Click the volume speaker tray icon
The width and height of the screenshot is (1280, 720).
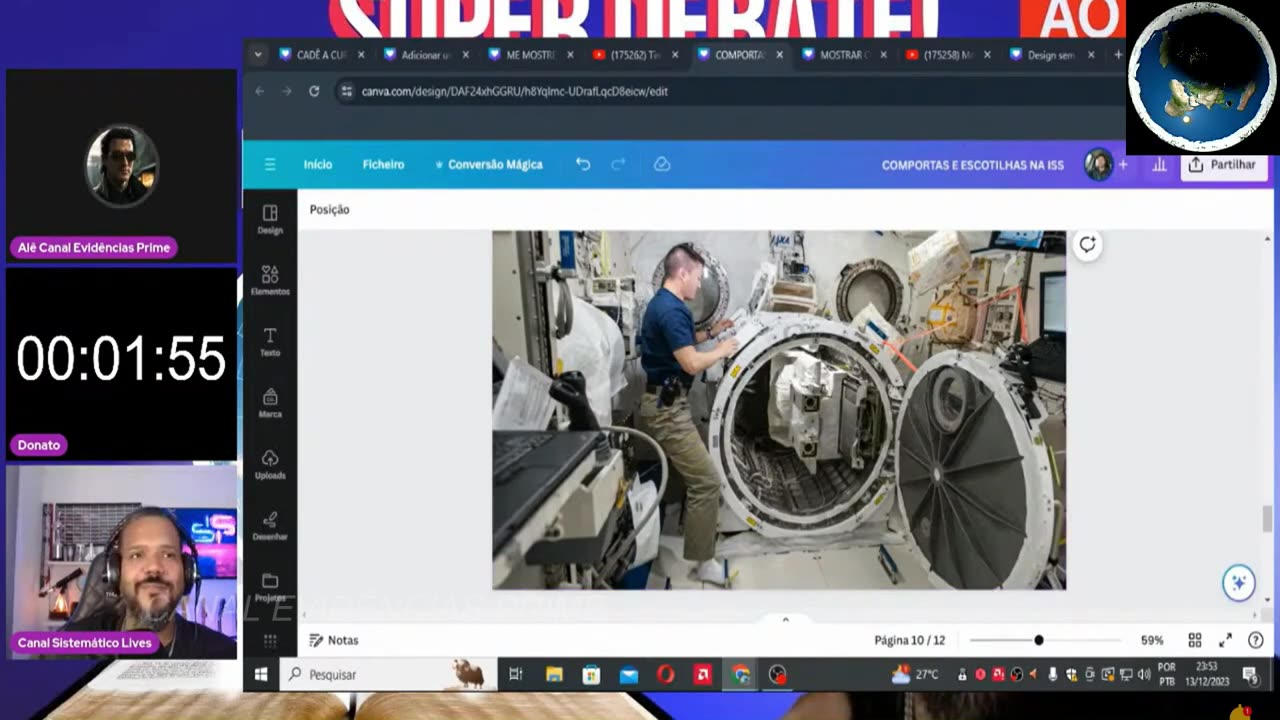point(1144,675)
